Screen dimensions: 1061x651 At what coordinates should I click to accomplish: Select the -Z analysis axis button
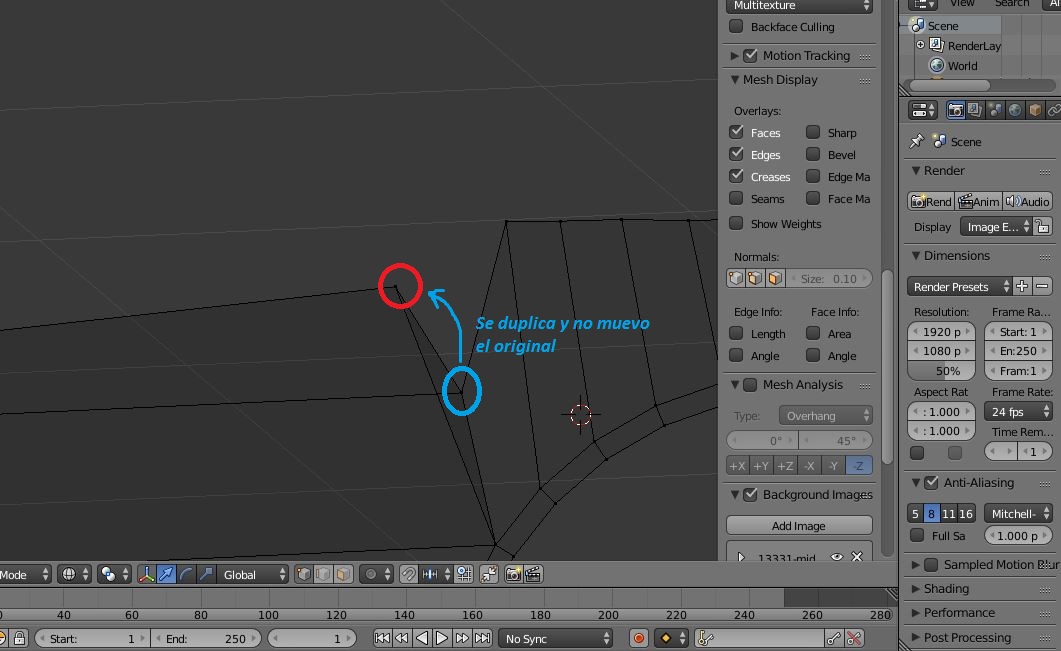click(859, 466)
